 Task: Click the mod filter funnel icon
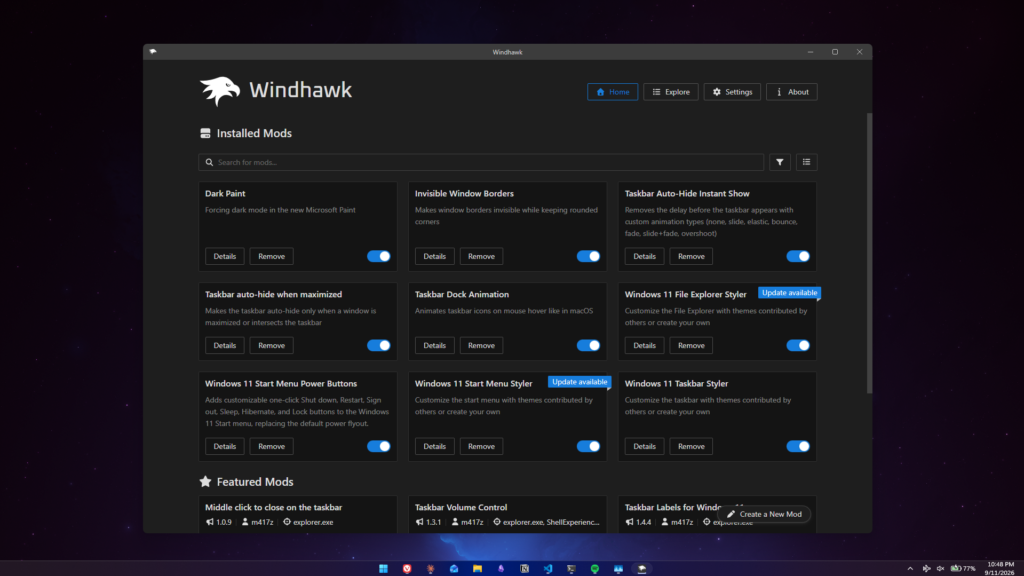(x=780, y=162)
